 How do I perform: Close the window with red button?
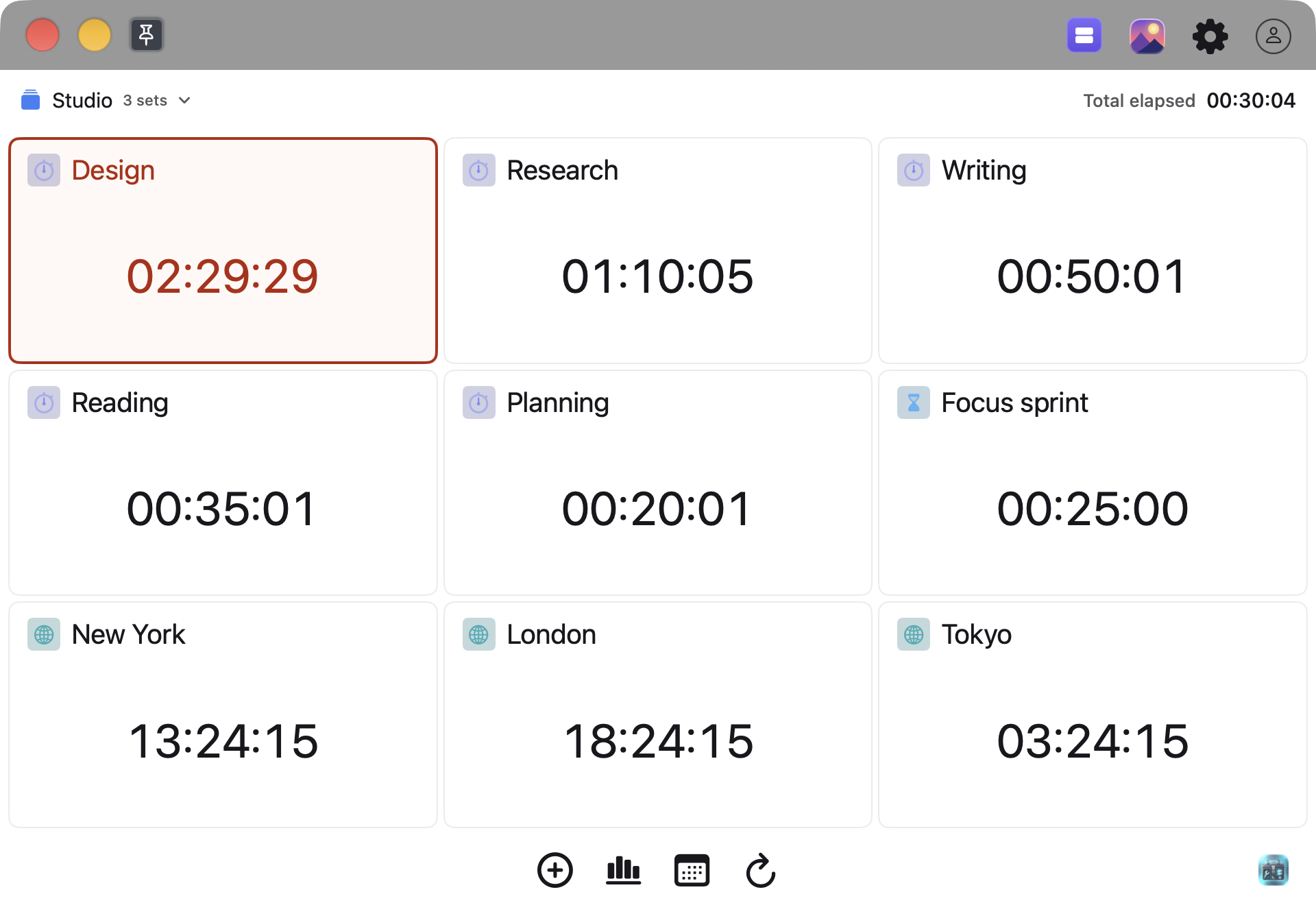[42, 35]
